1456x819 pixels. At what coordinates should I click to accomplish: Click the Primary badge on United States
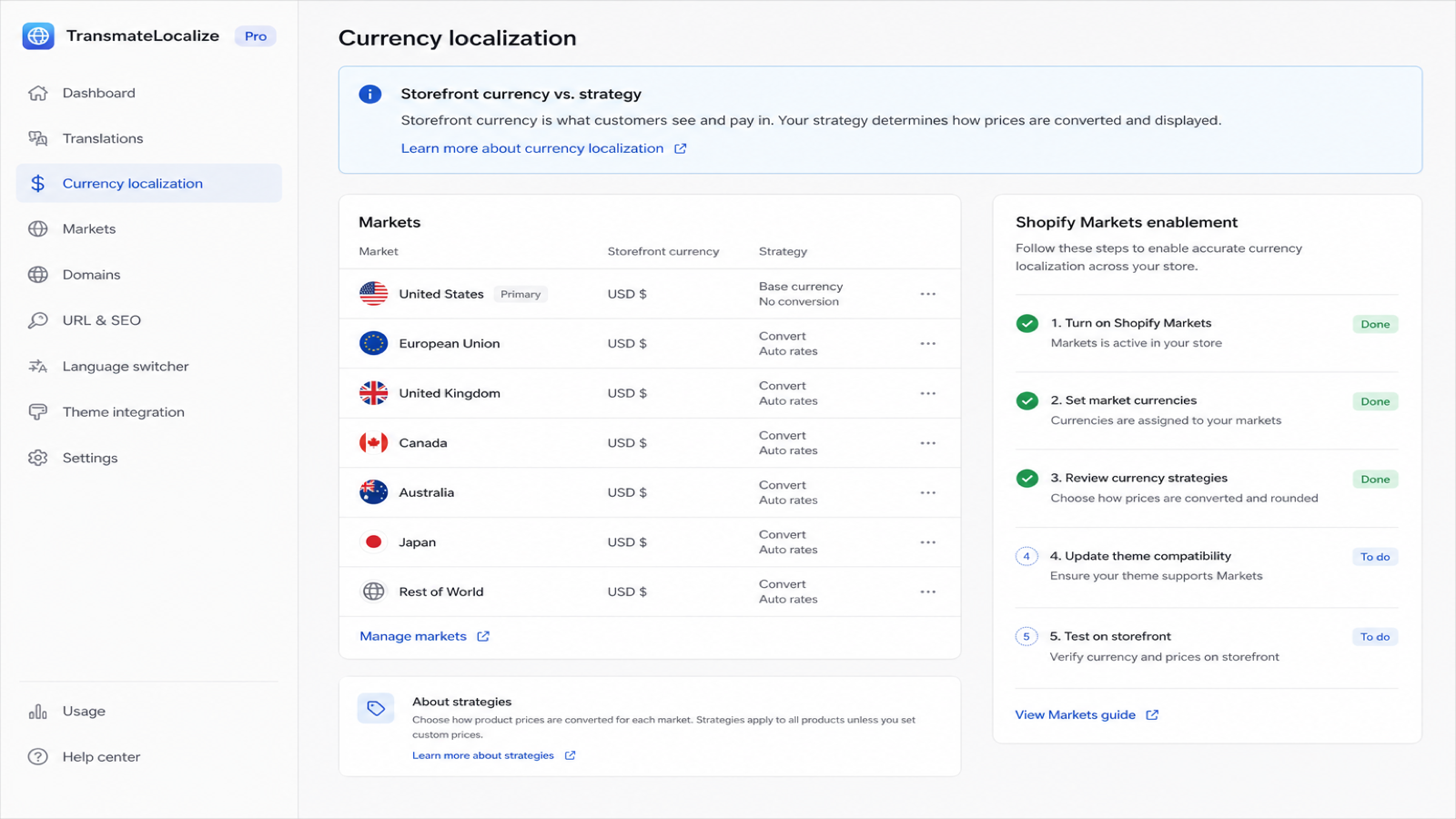[521, 294]
